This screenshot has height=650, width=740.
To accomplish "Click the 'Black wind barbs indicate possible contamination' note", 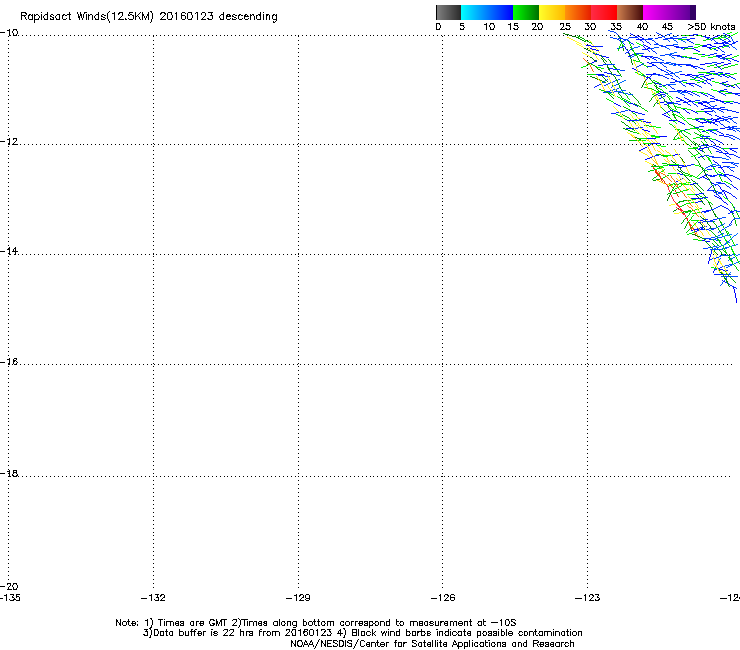I will (x=467, y=633).
